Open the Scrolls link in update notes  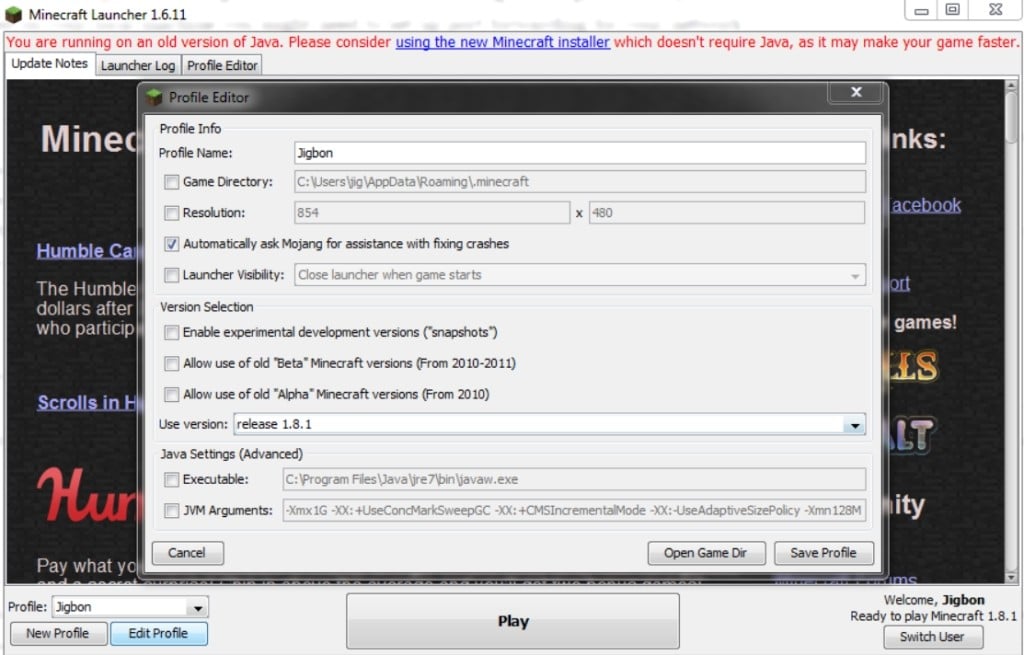(87, 403)
